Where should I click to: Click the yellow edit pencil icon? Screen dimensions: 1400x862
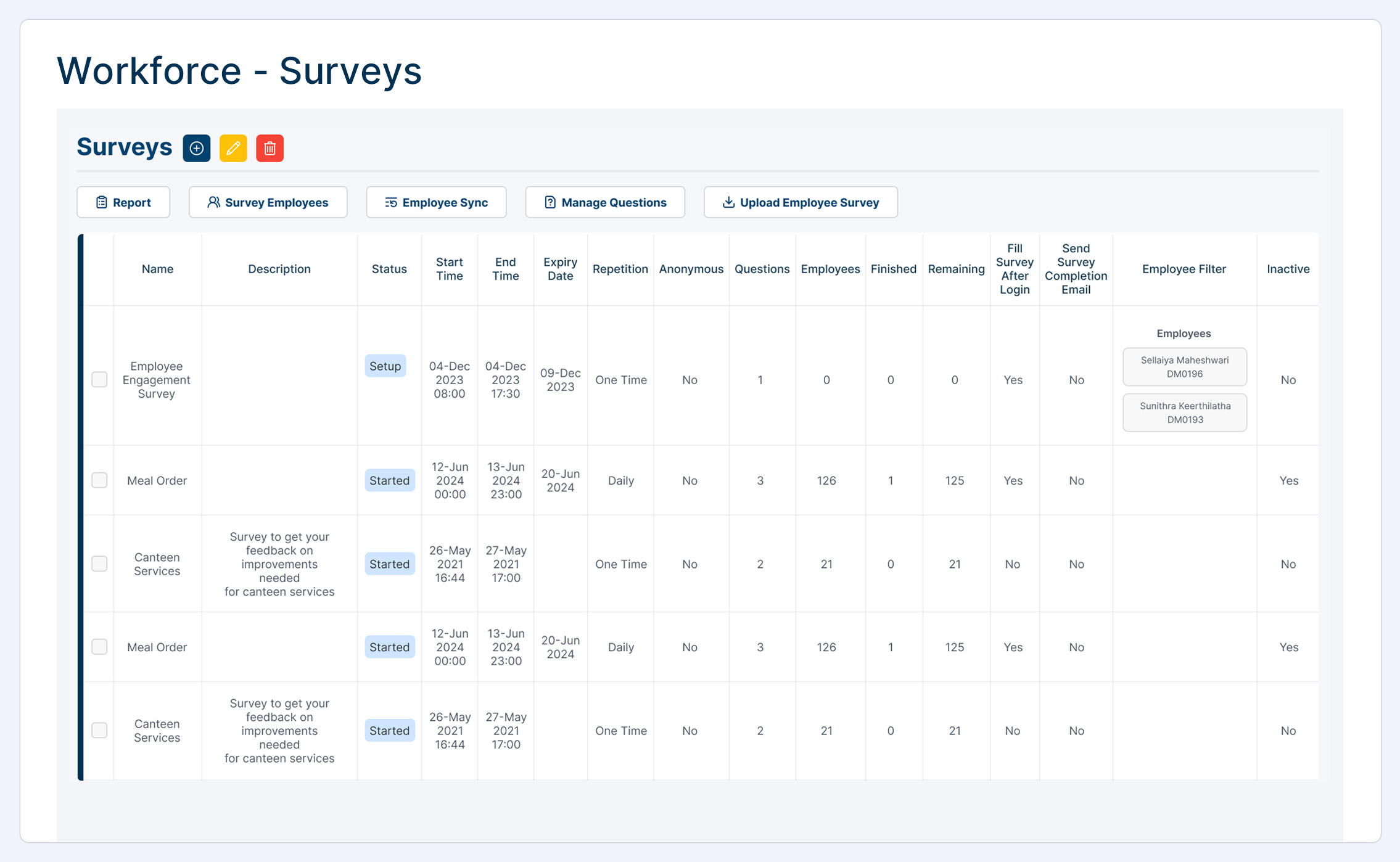click(233, 148)
